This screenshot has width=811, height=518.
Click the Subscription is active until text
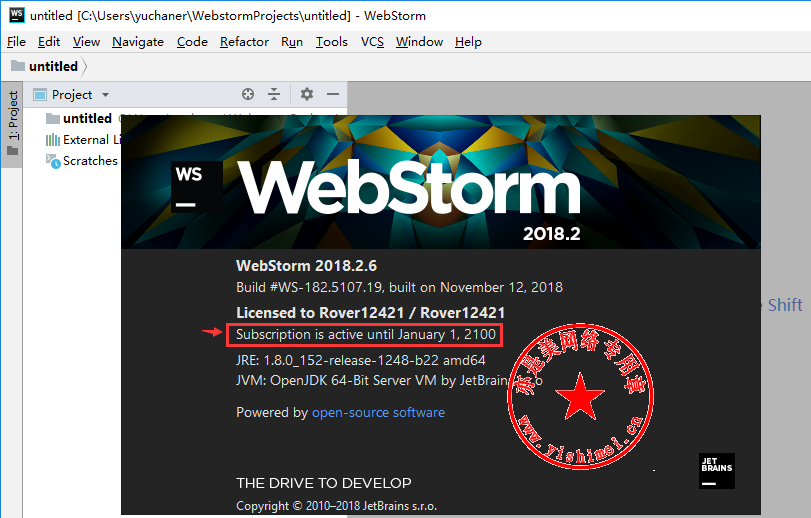tap(366, 334)
